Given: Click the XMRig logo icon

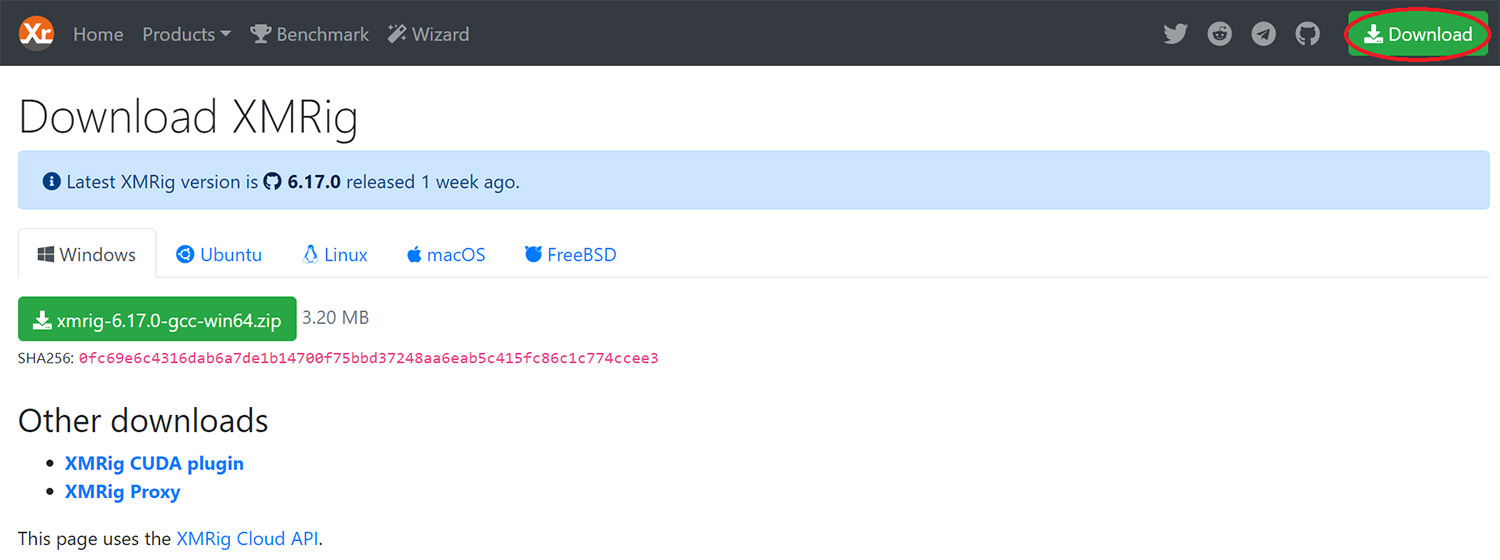Looking at the screenshot, I should tap(36, 34).
